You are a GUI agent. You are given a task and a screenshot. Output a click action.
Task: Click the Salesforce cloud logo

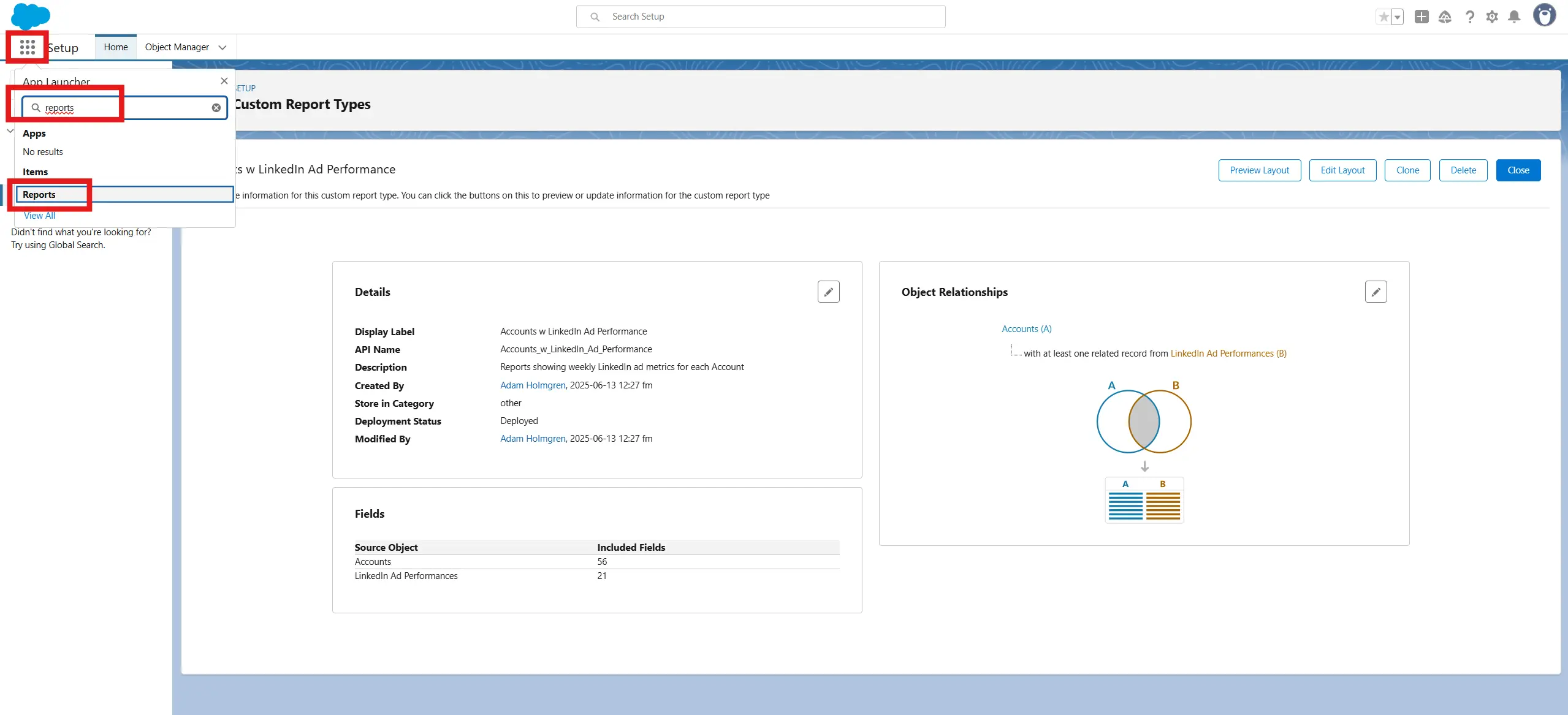coord(30,15)
